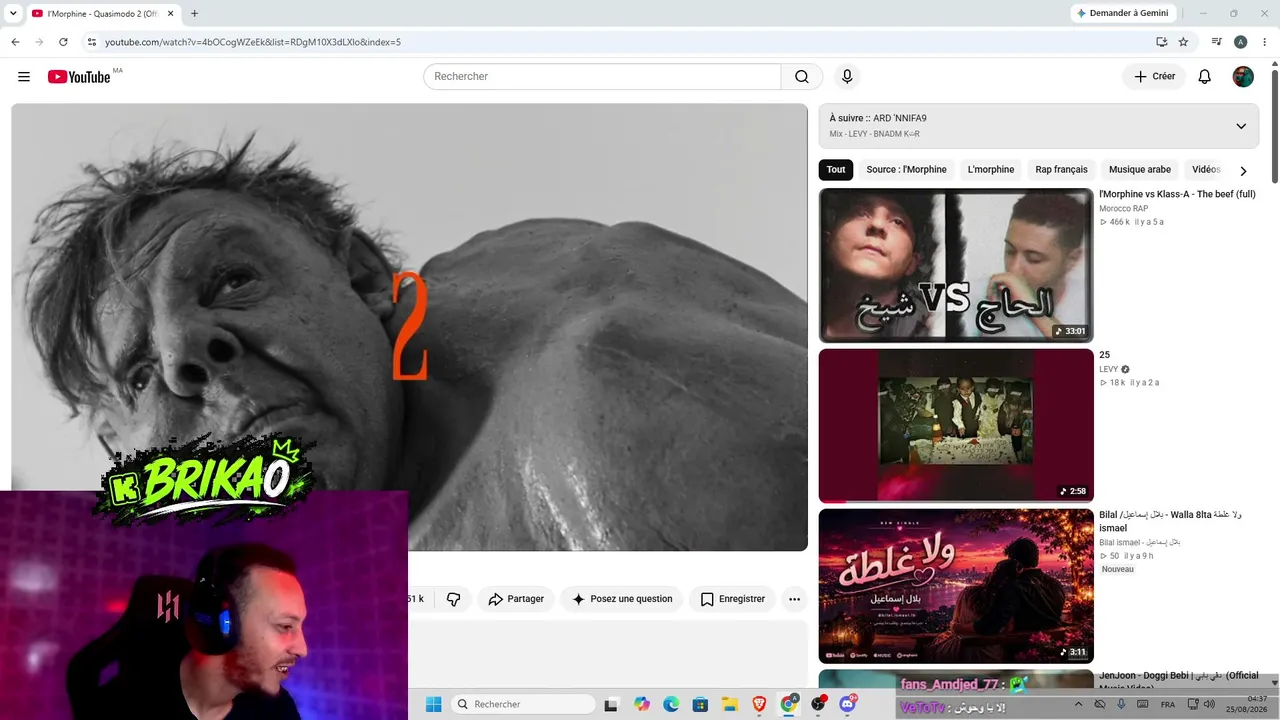The height and width of the screenshot is (720, 1280).
Task: Click the Enregistrer button
Action: pyautogui.click(x=732, y=599)
